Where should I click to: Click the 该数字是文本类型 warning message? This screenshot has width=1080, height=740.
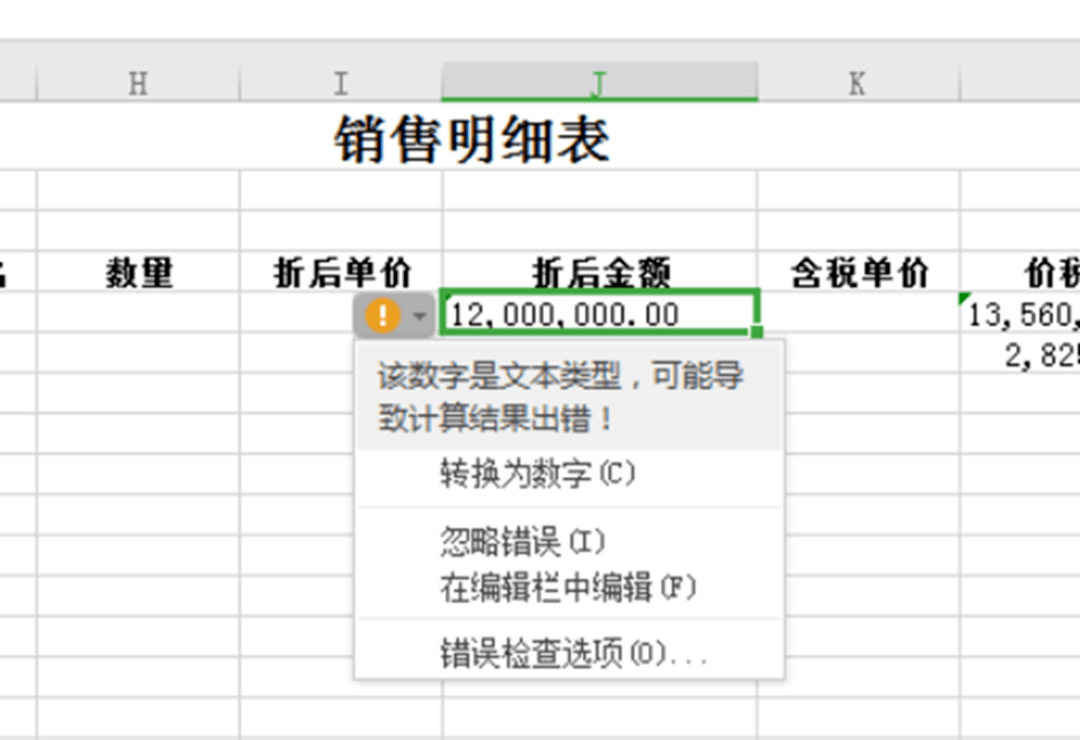pyautogui.click(x=569, y=397)
